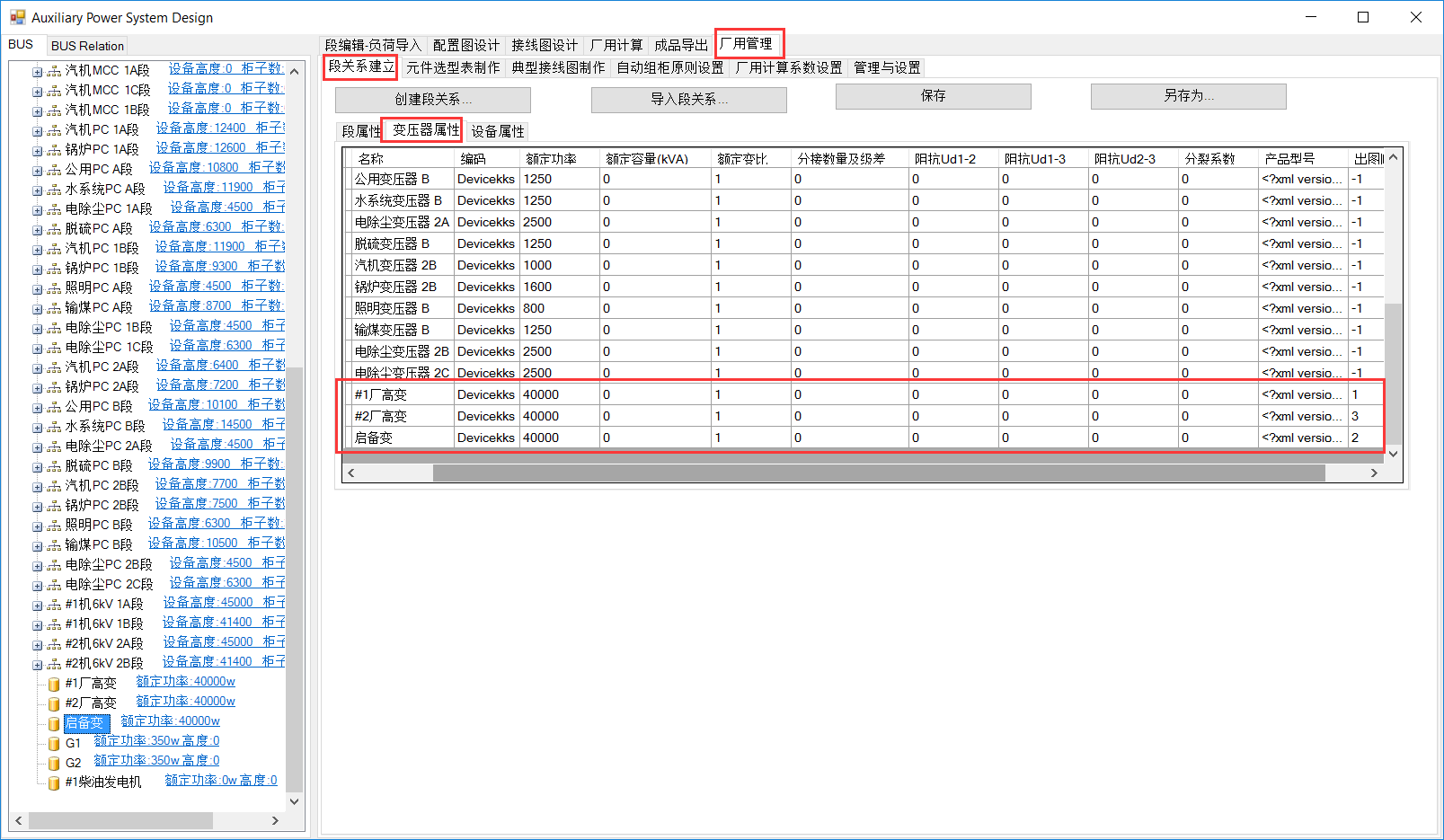Click the 阻抗Ud1-2 column header
1444x840 pixels.
coord(952,158)
